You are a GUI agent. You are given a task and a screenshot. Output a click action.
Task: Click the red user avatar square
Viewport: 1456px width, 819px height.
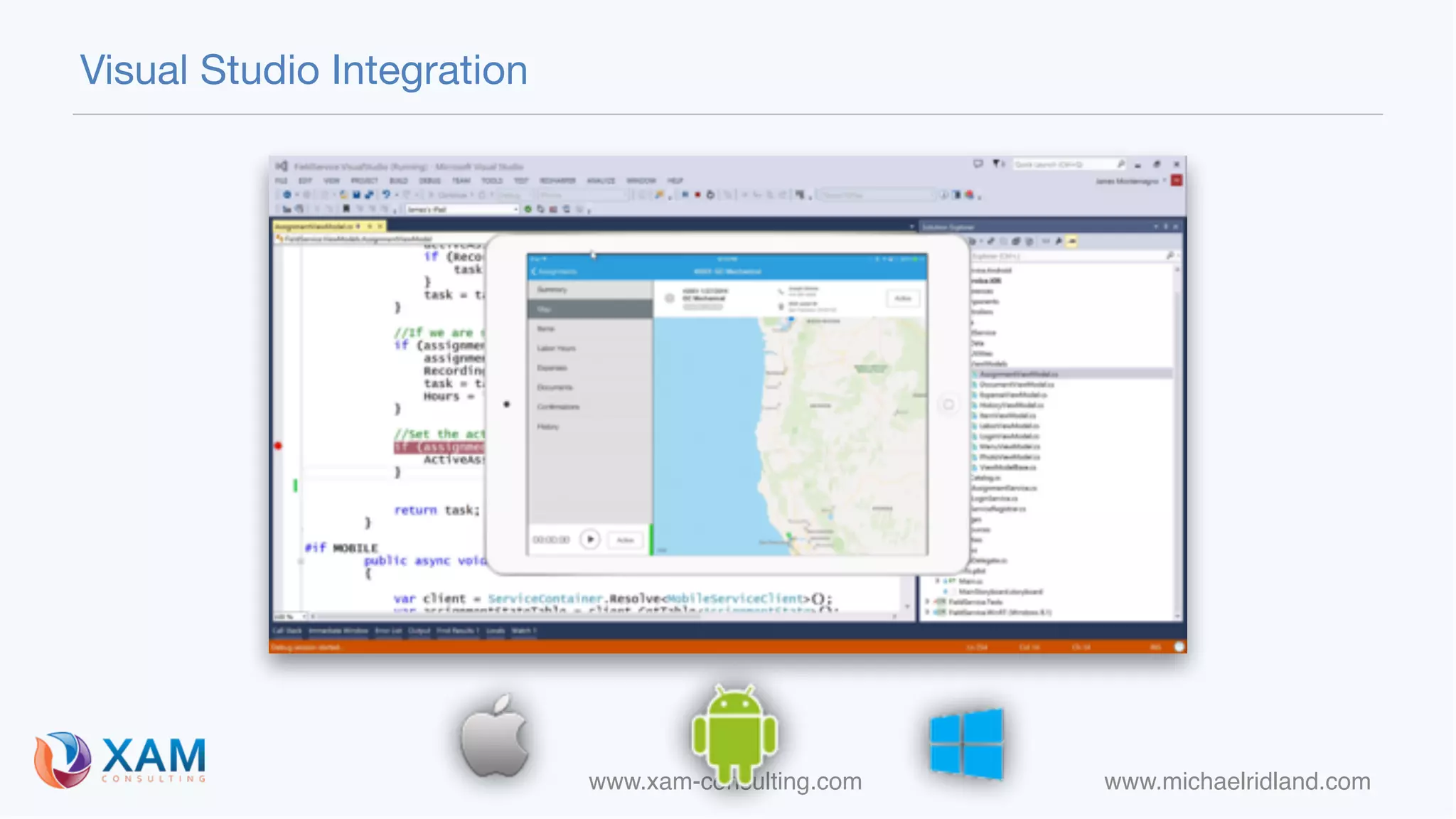point(1177,181)
